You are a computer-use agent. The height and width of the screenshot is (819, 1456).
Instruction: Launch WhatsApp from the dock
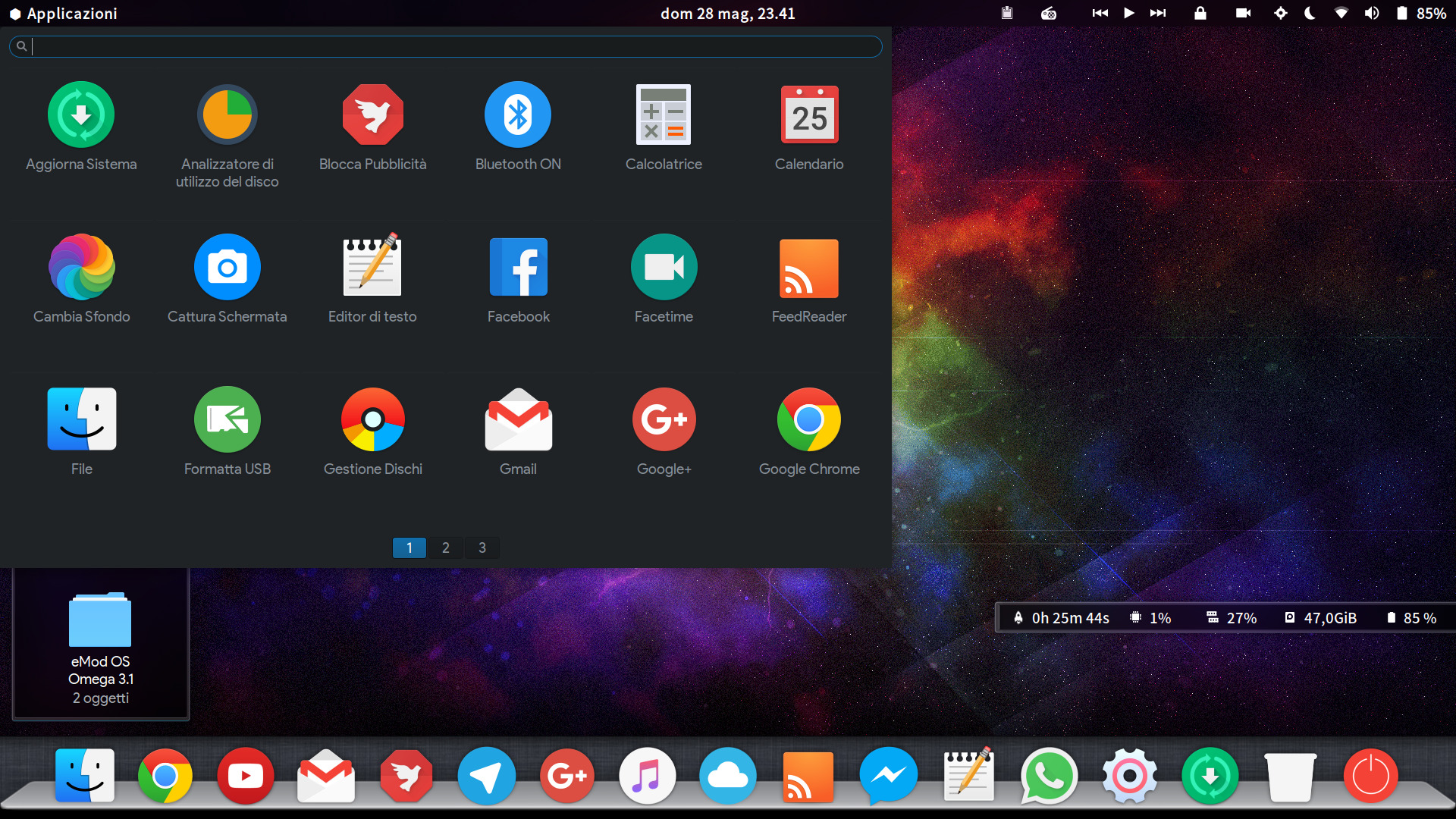click(x=1050, y=776)
